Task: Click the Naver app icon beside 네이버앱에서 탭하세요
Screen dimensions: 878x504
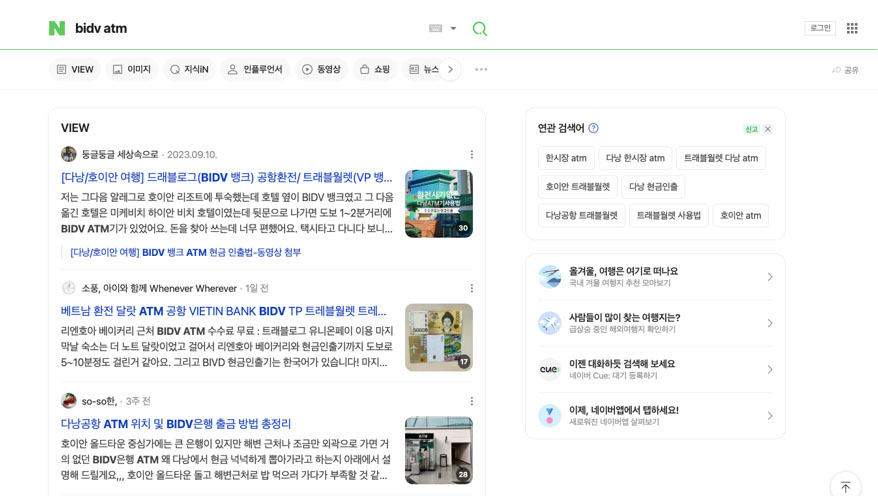Action: point(549,416)
